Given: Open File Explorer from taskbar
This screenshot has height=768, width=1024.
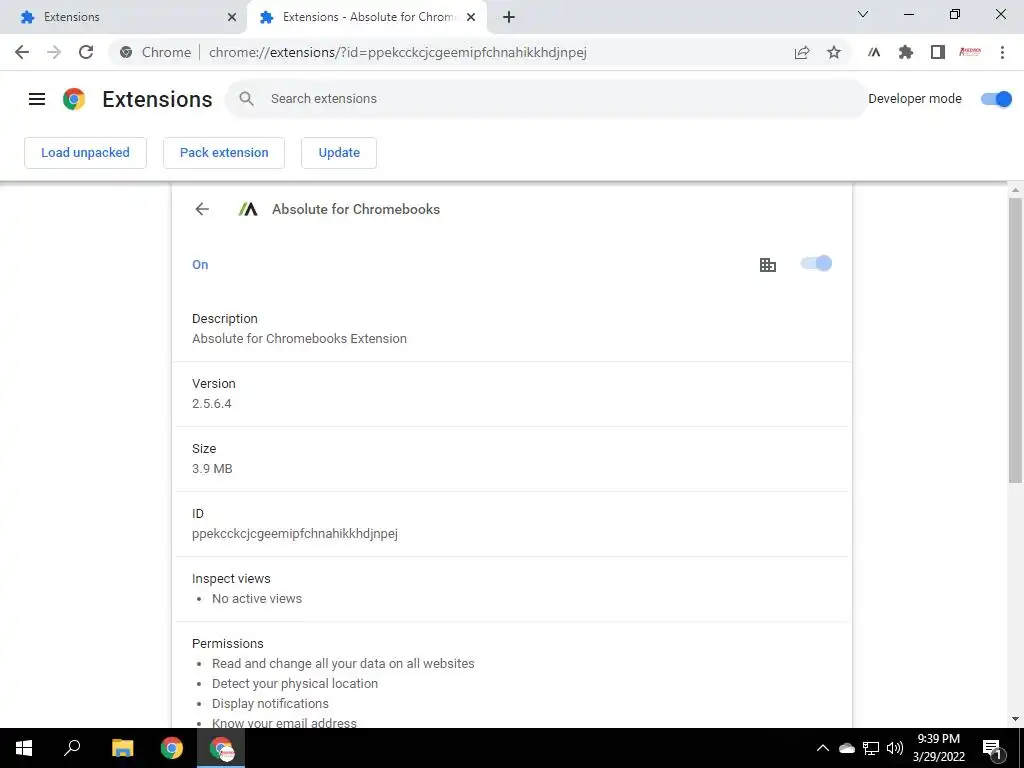Looking at the screenshot, I should (122, 748).
